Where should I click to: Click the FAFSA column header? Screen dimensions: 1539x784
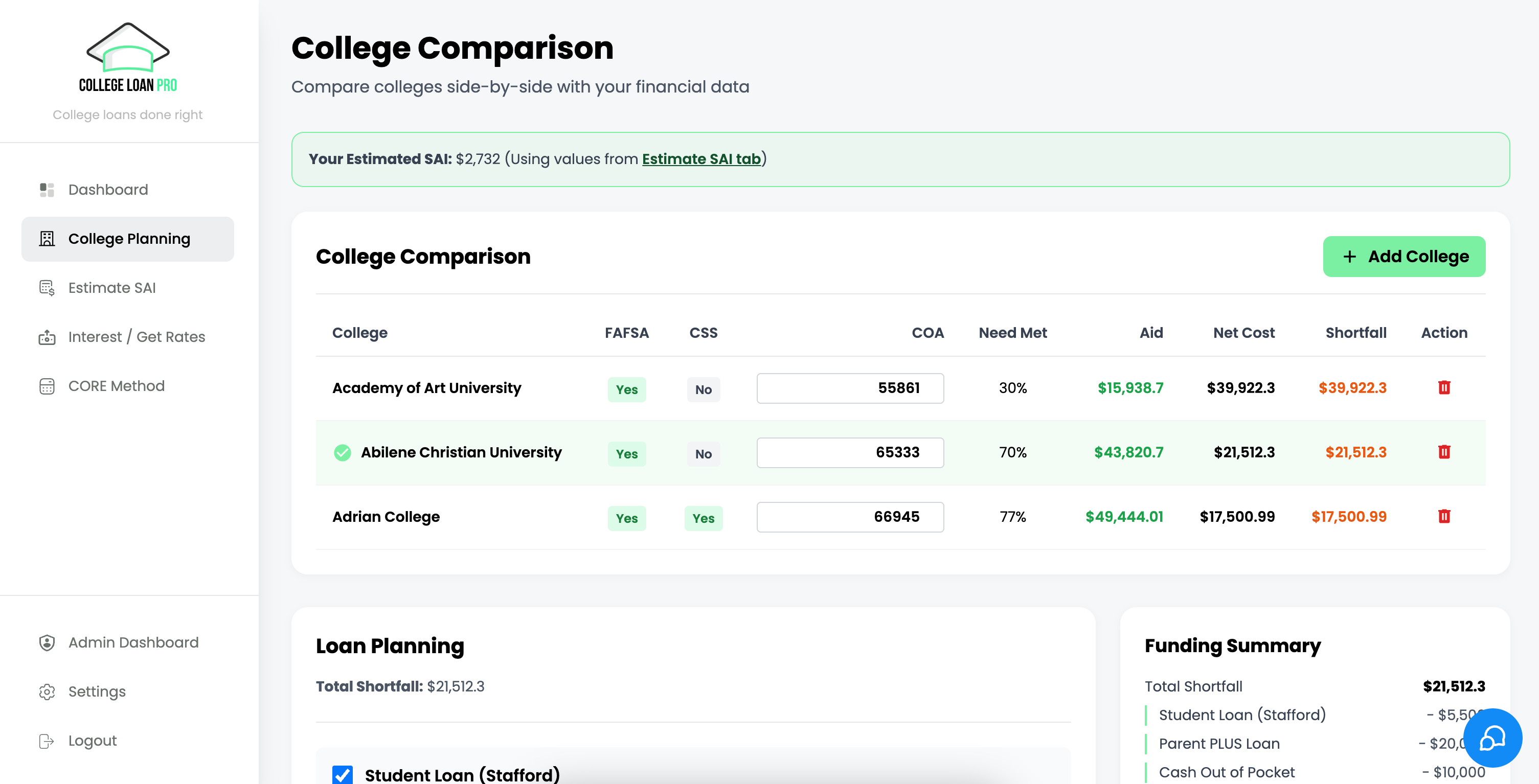[627, 333]
